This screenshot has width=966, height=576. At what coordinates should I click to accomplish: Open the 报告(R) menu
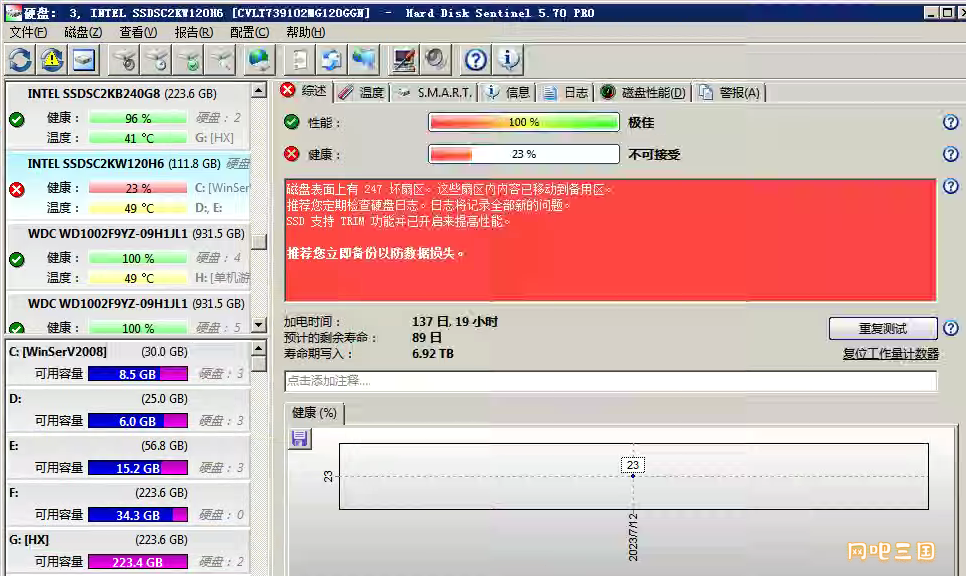[x=193, y=32]
